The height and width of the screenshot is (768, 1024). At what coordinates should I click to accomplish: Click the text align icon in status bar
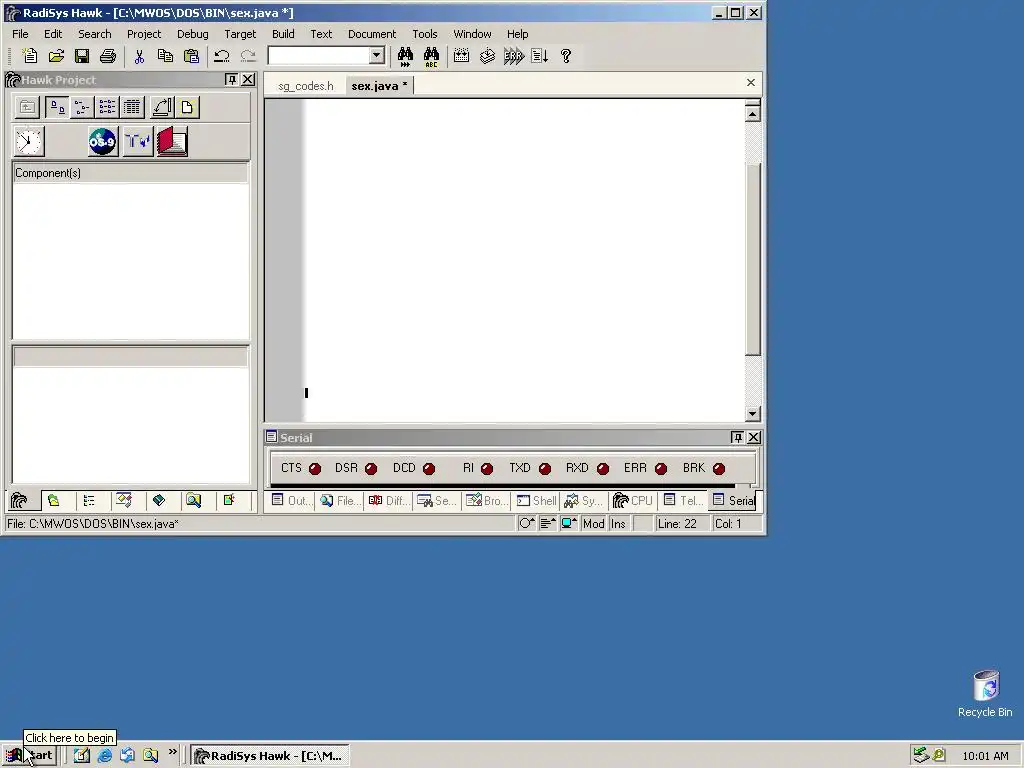(x=548, y=523)
